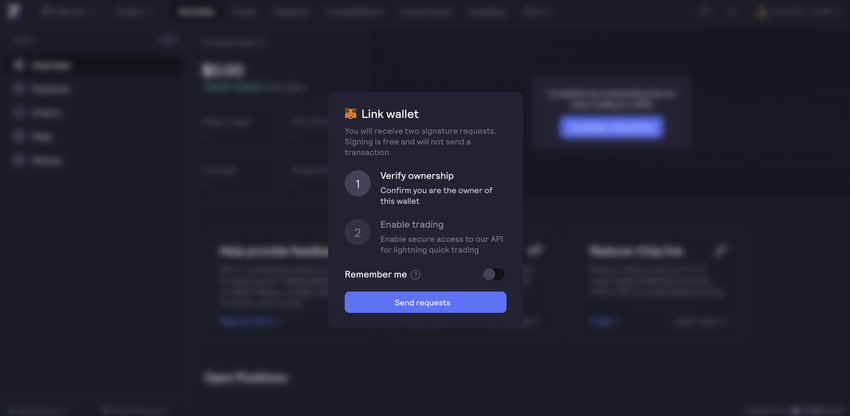Click the pencil edit icon on the Reduce-Only card
Viewport: 850px width, 416px height.
click(720, 250)
